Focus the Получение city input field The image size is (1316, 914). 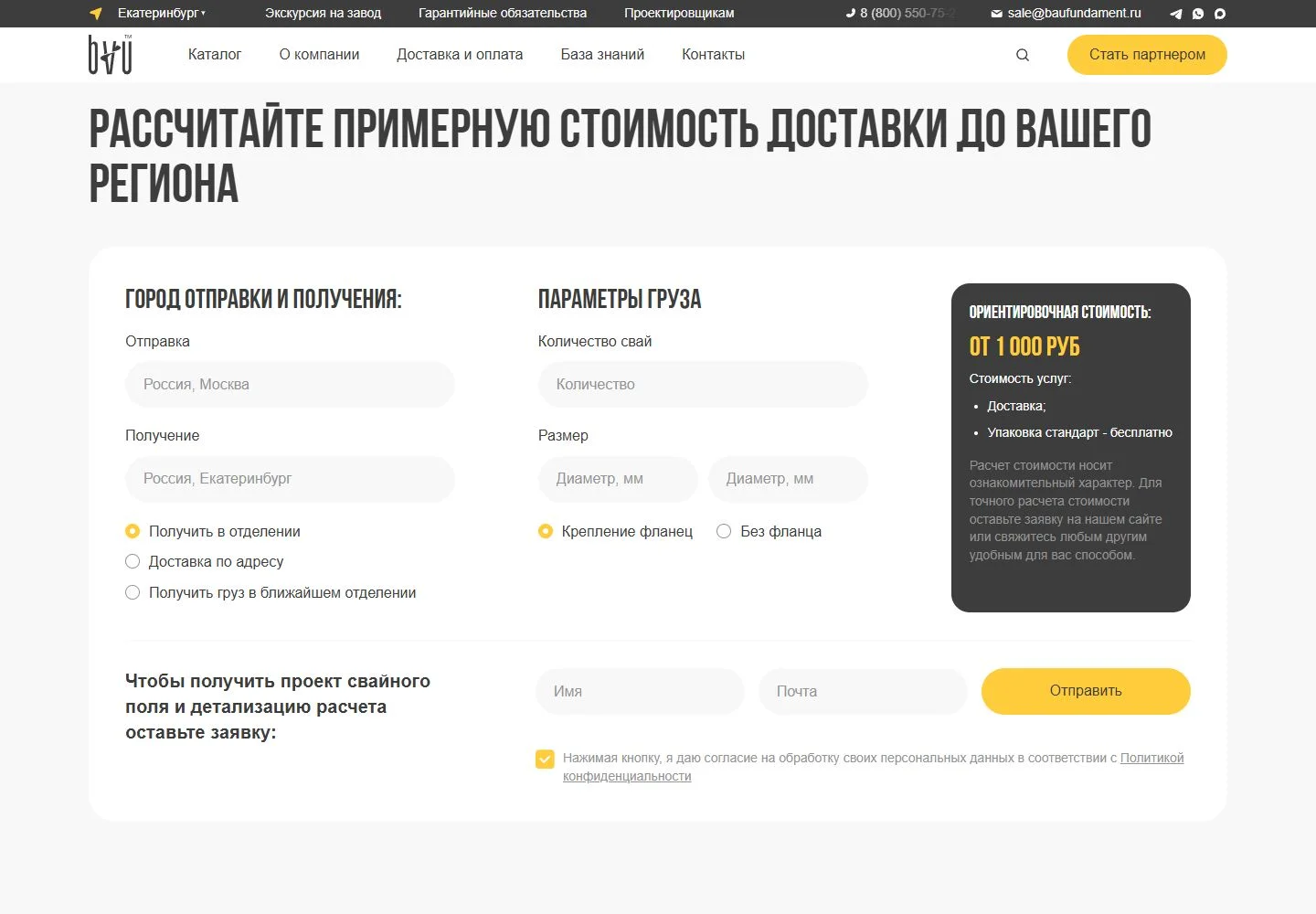coord(290,479)
